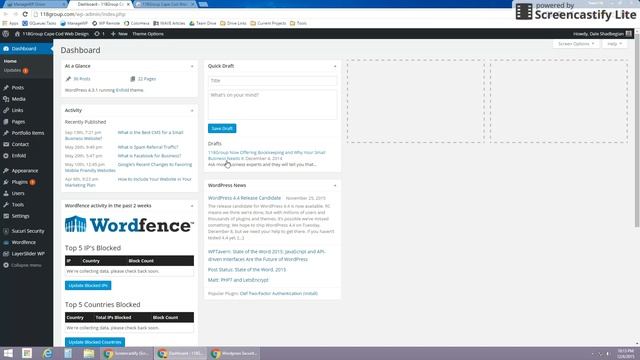Open the Screen Options dropdown
Image resolution: width=640 pixels, height=360 pixels.
[576, 44]
